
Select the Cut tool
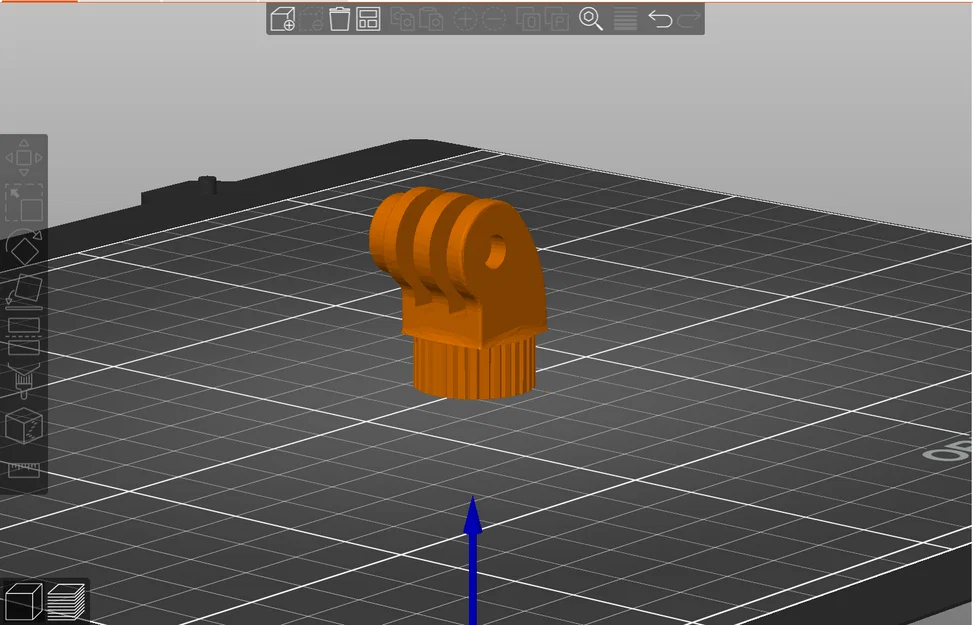click(24, 336)
